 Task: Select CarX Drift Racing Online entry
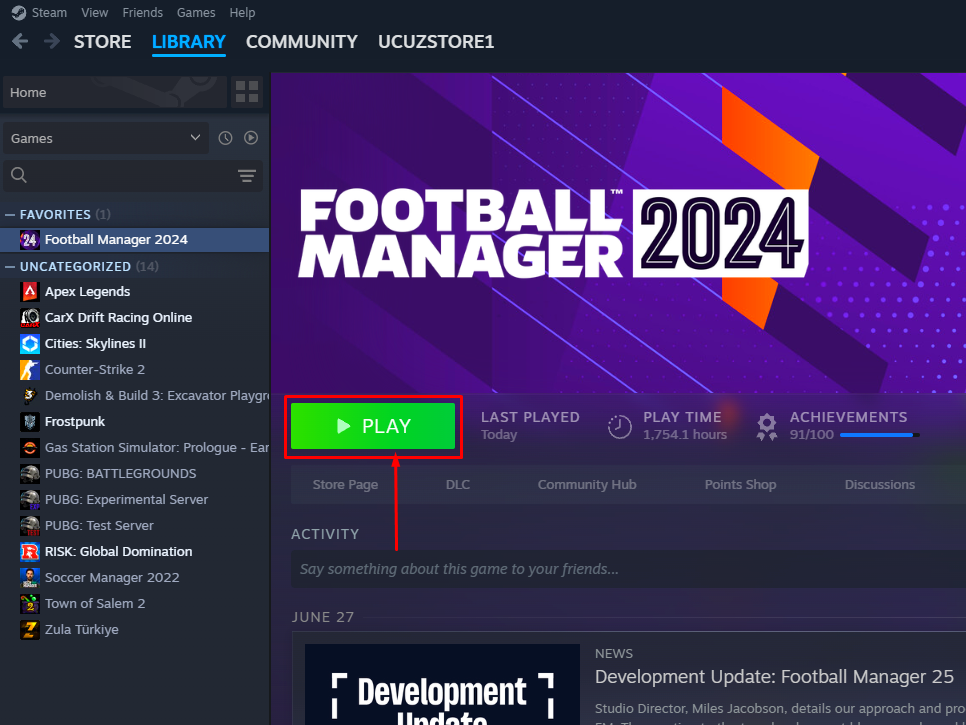[x=135, y=318]
